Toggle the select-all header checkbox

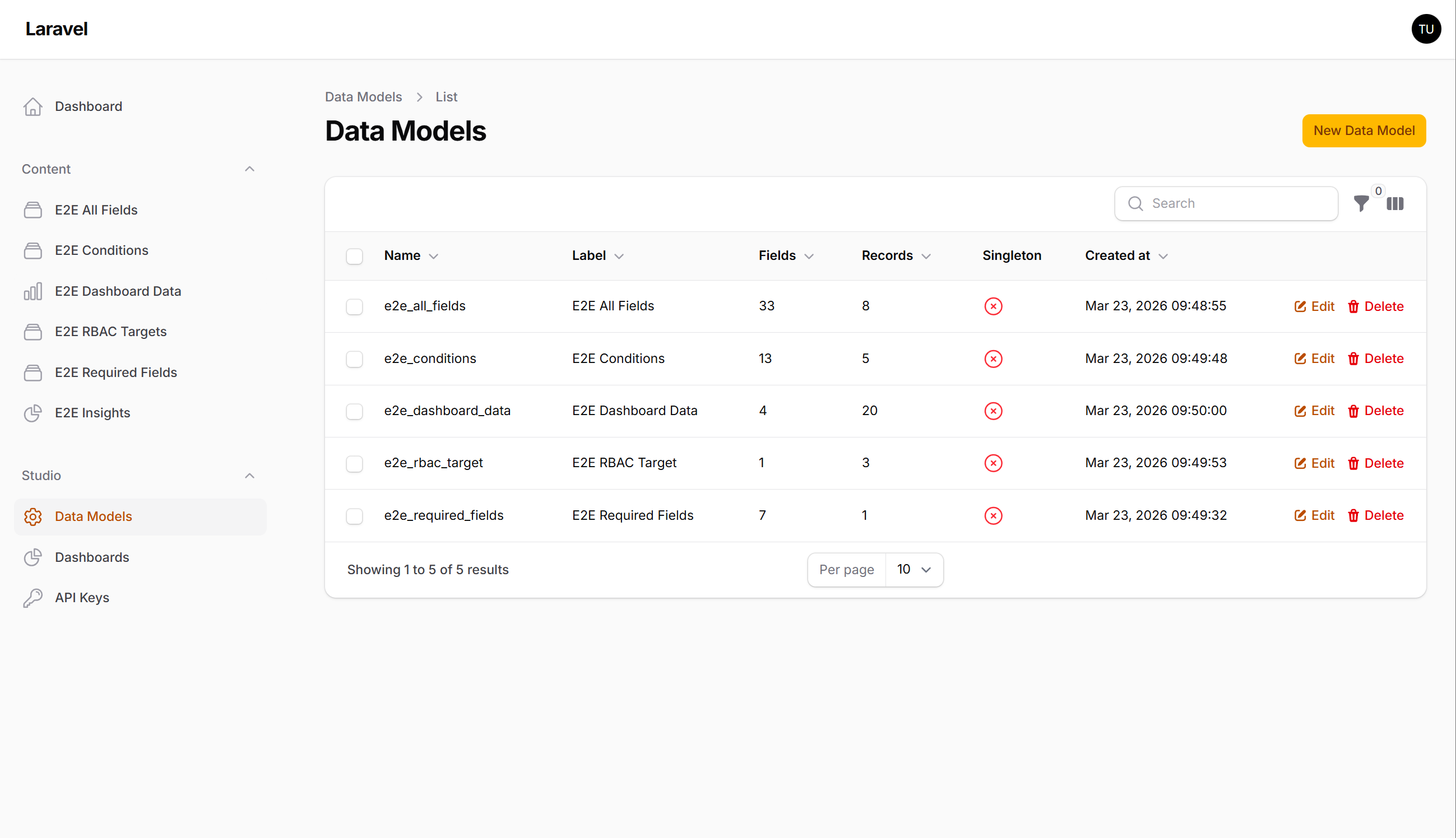pos(354,256)
